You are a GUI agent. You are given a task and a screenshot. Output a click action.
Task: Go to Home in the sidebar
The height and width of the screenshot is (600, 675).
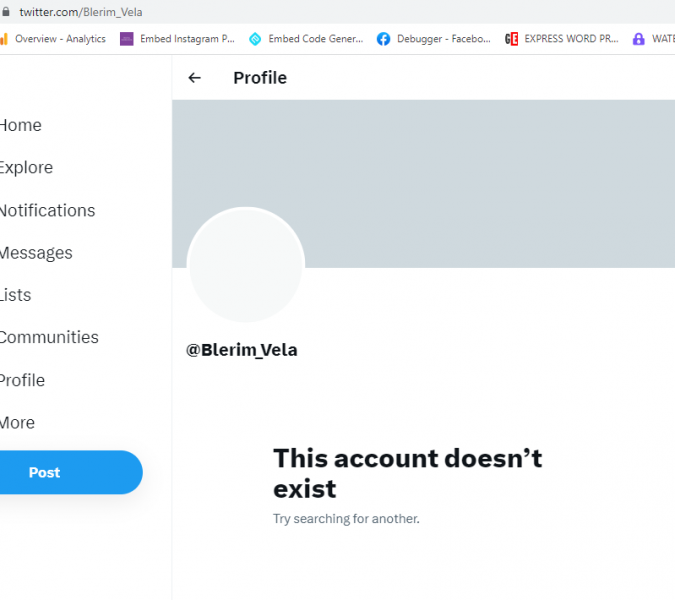[x=20, y=125]
